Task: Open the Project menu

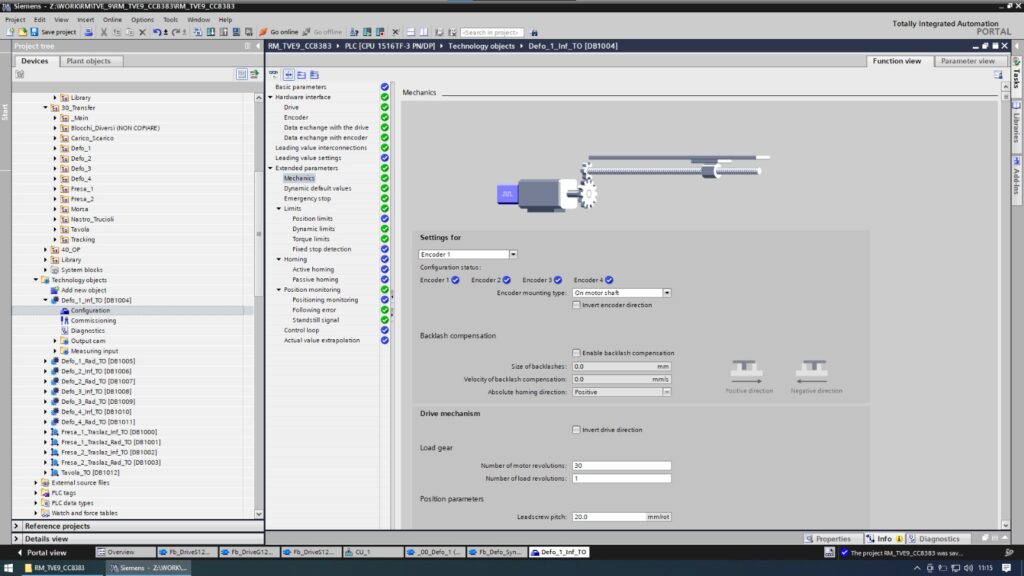Action: point(15,20)
